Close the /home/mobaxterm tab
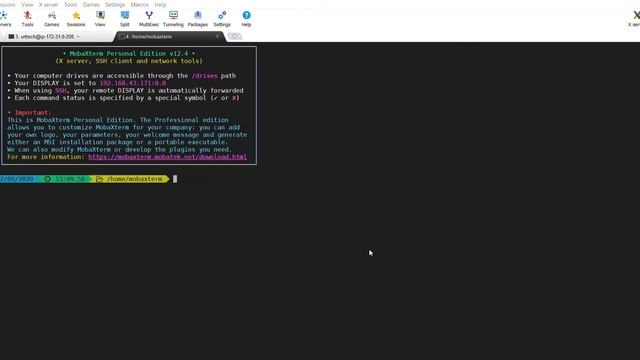640x360 pixels. coord(217,36)
